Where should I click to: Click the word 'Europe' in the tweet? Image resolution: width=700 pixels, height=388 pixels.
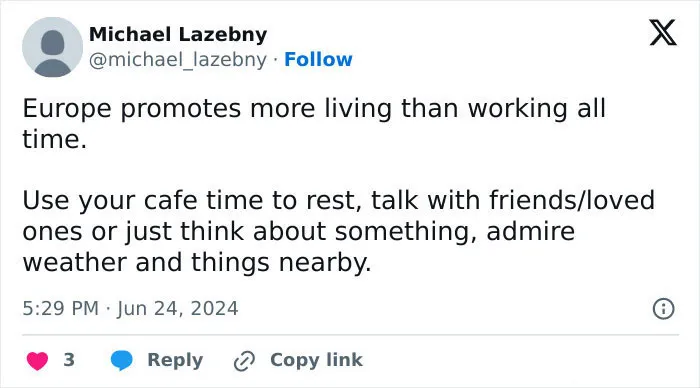(67, 109)
